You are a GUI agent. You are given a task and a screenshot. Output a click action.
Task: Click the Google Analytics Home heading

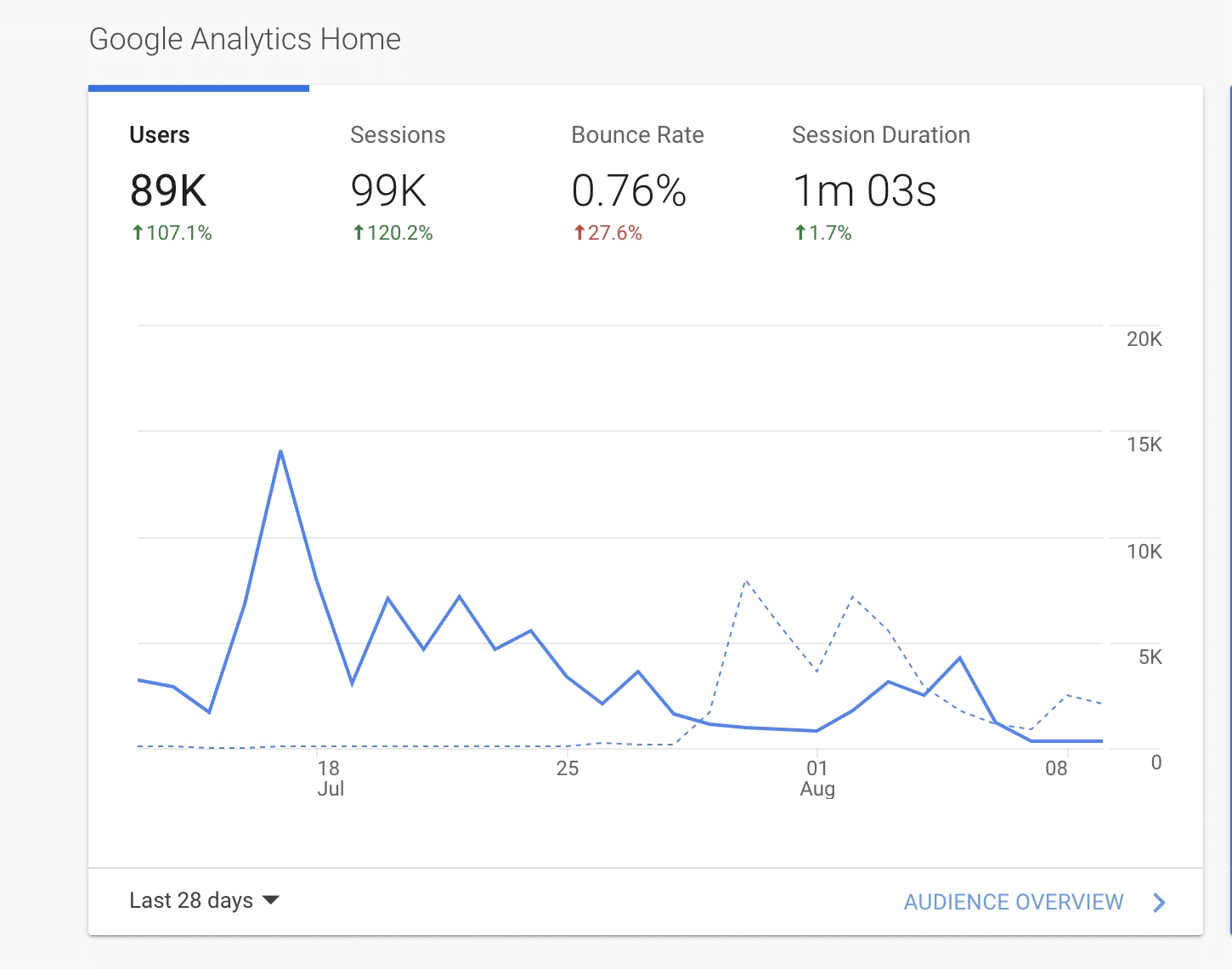245,39
